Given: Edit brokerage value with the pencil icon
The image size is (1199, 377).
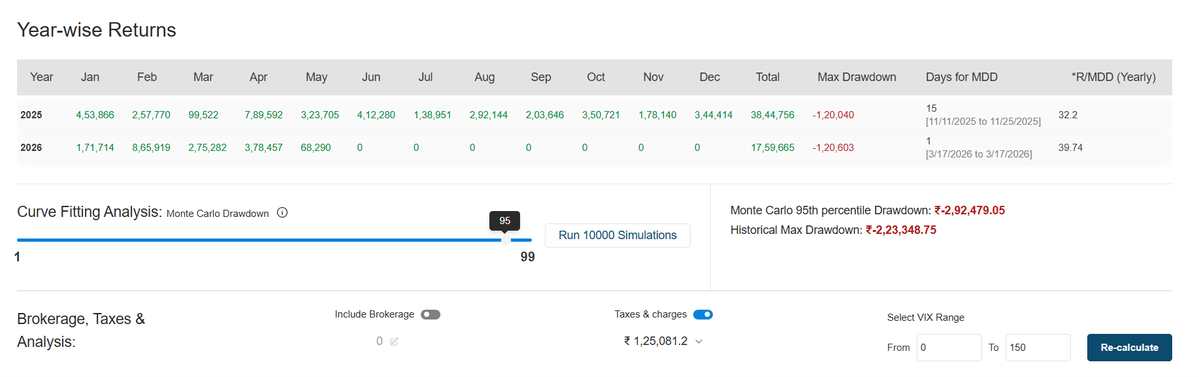Looking at the screenshot, I should [394, 342].
